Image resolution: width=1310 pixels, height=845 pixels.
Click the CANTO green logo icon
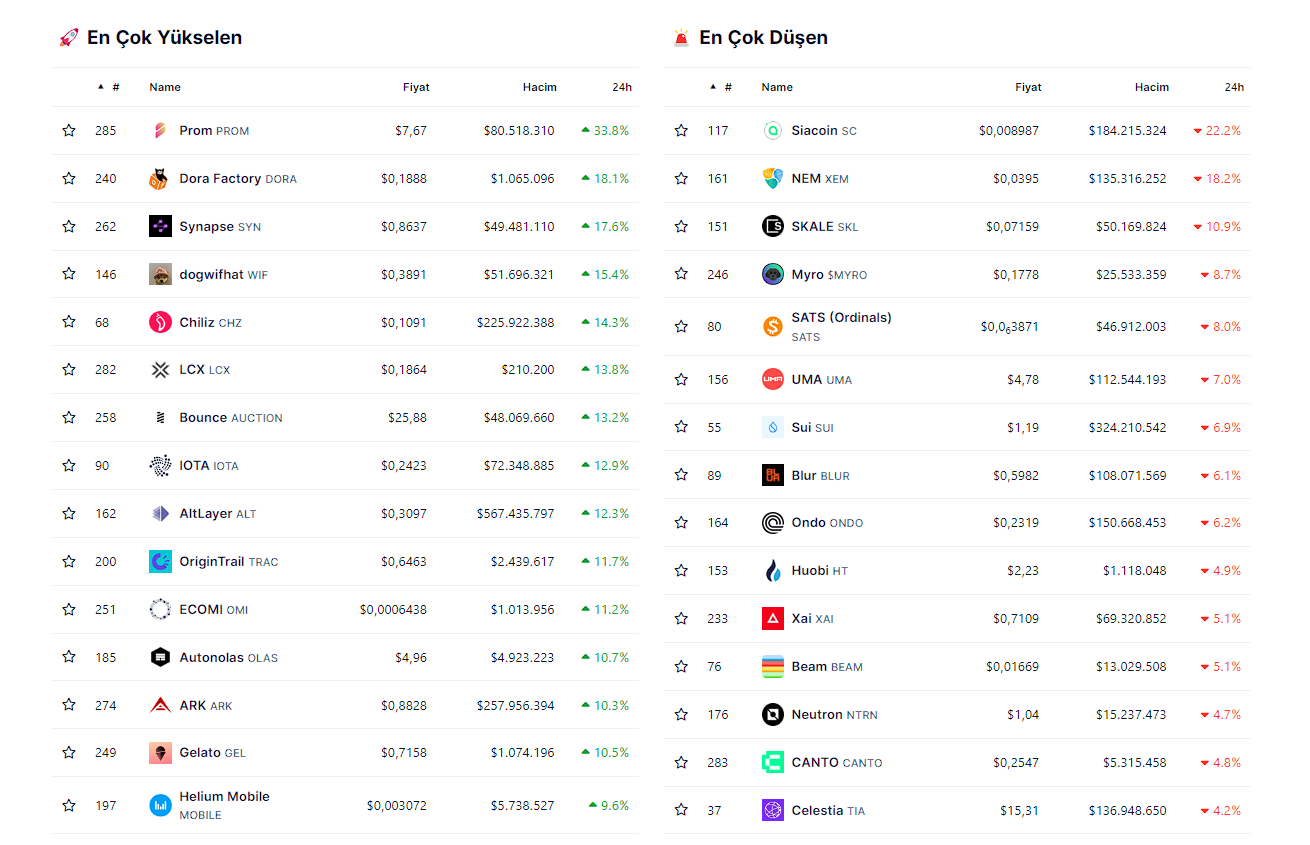point(772,762)
